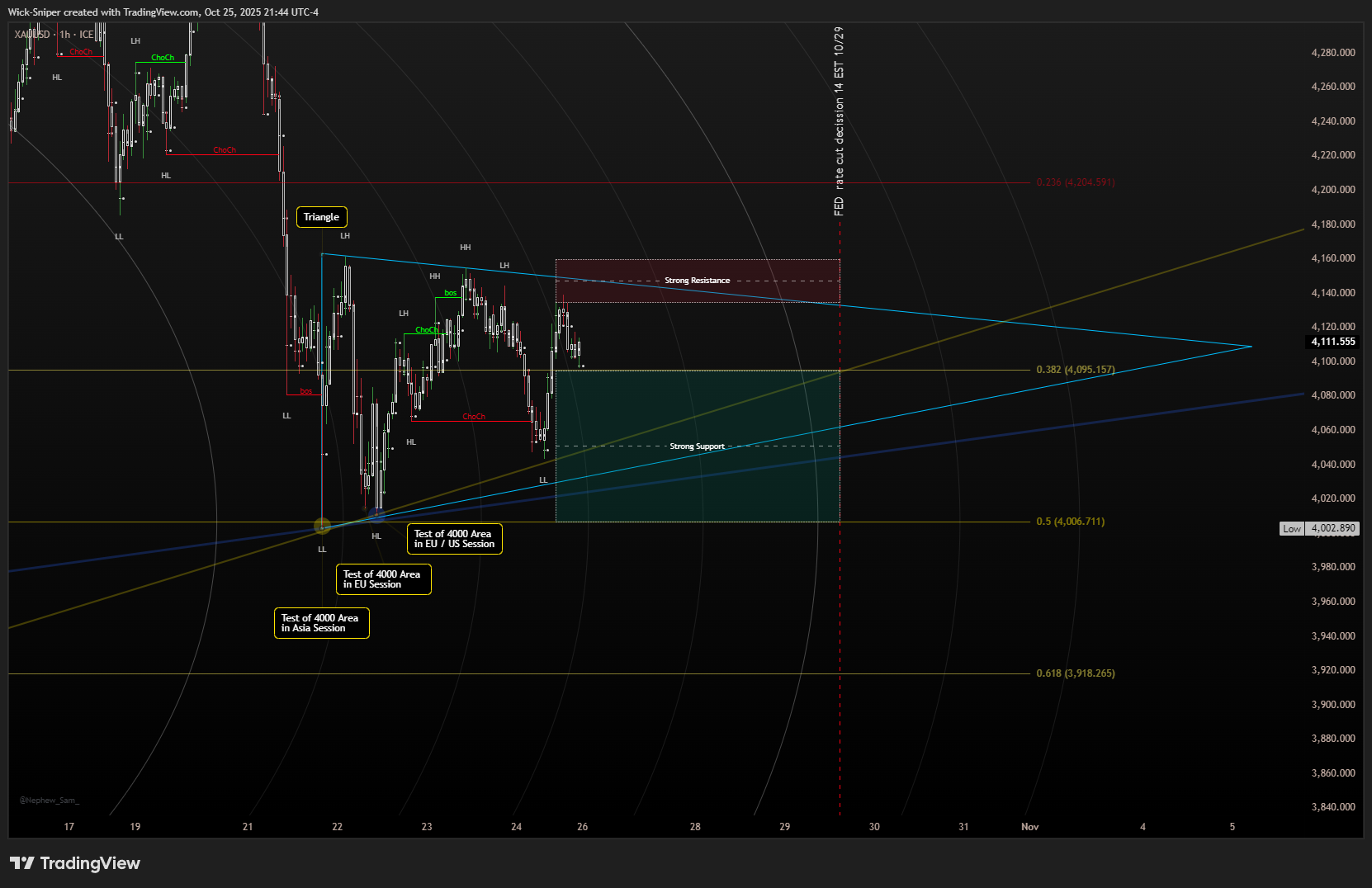Image resolution: width=1372 pixels, height=888 pixels.
Task: Click the 4,160.000 price axis label
Action: click(1333, 258)
